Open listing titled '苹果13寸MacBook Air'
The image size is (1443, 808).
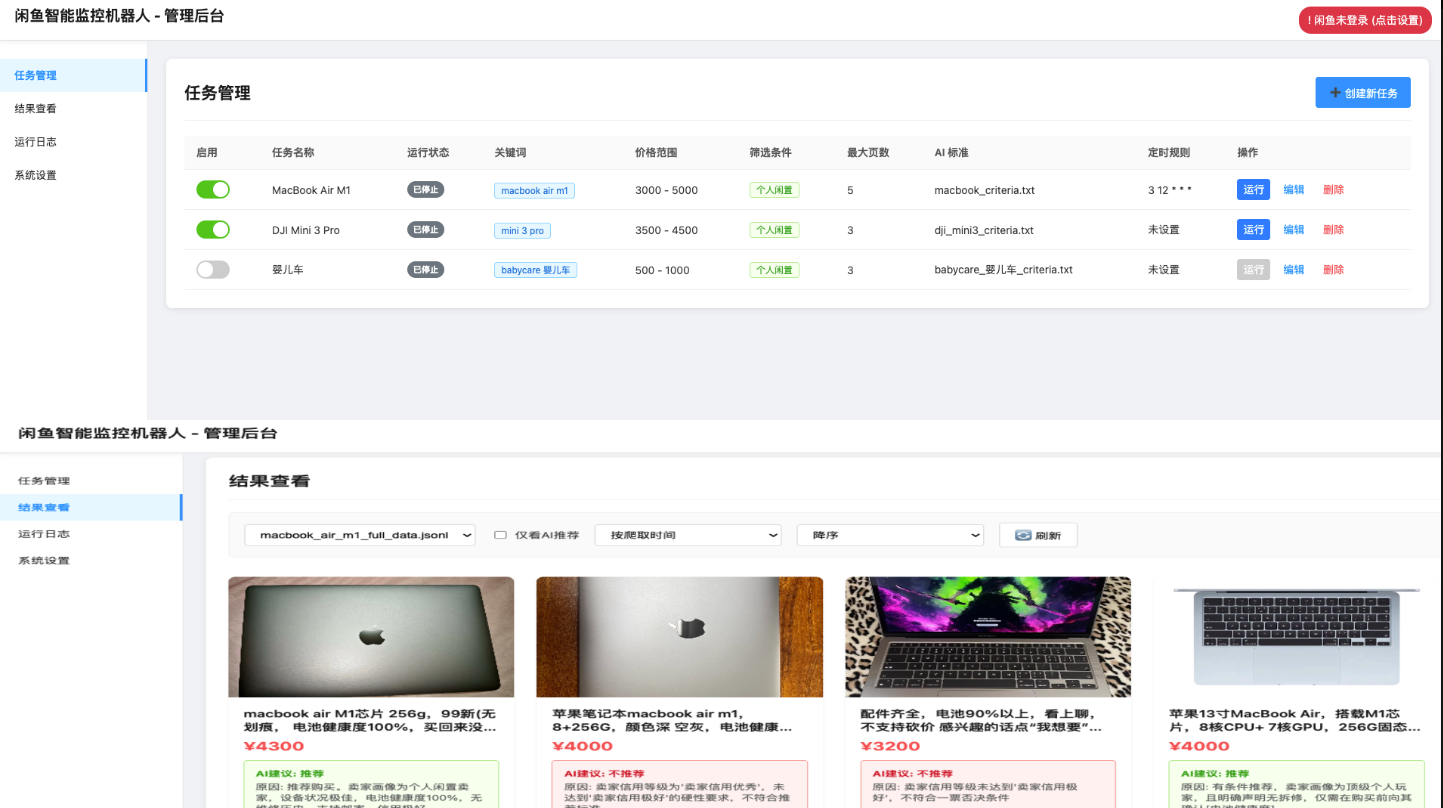(1295, 721)
